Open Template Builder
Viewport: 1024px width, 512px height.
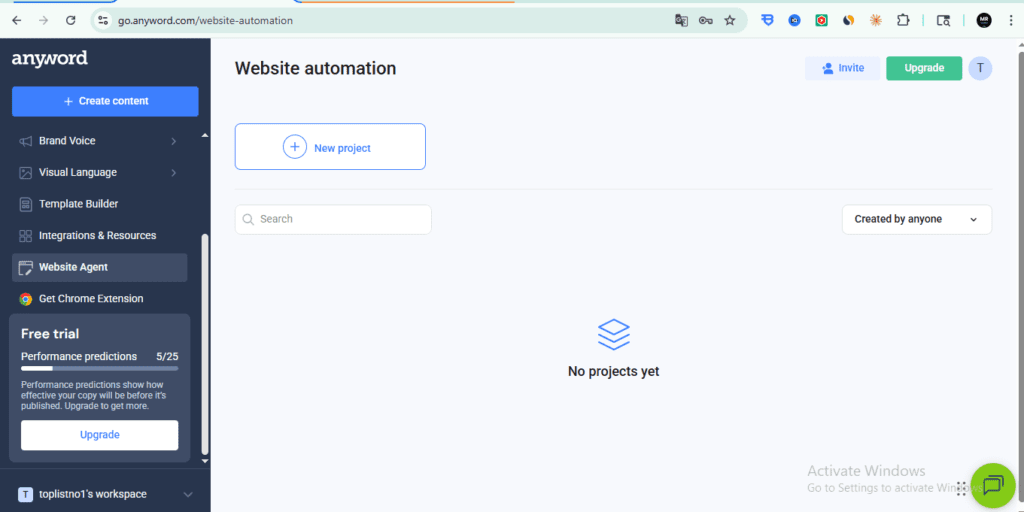tap(98, 204)
